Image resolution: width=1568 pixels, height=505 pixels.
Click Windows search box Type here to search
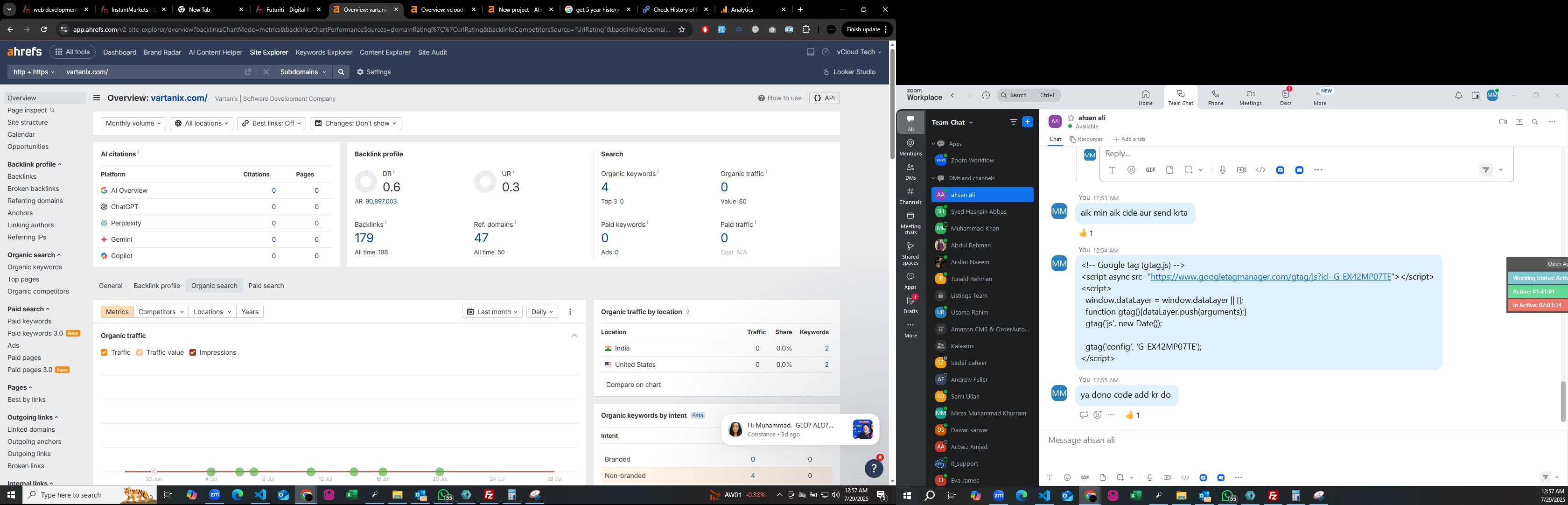90,495
